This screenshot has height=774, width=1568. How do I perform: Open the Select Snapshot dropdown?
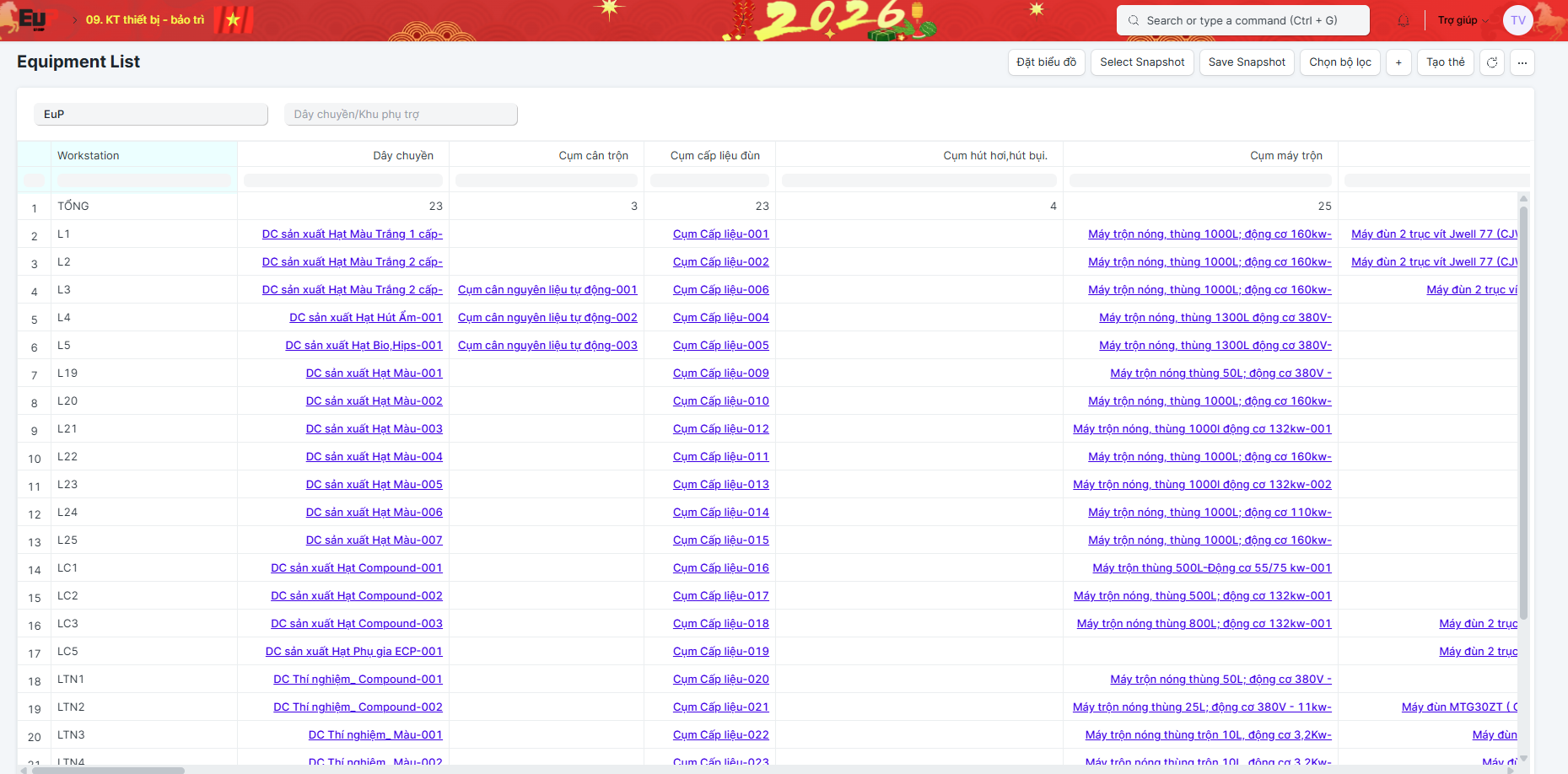(x=1142, y=62)
